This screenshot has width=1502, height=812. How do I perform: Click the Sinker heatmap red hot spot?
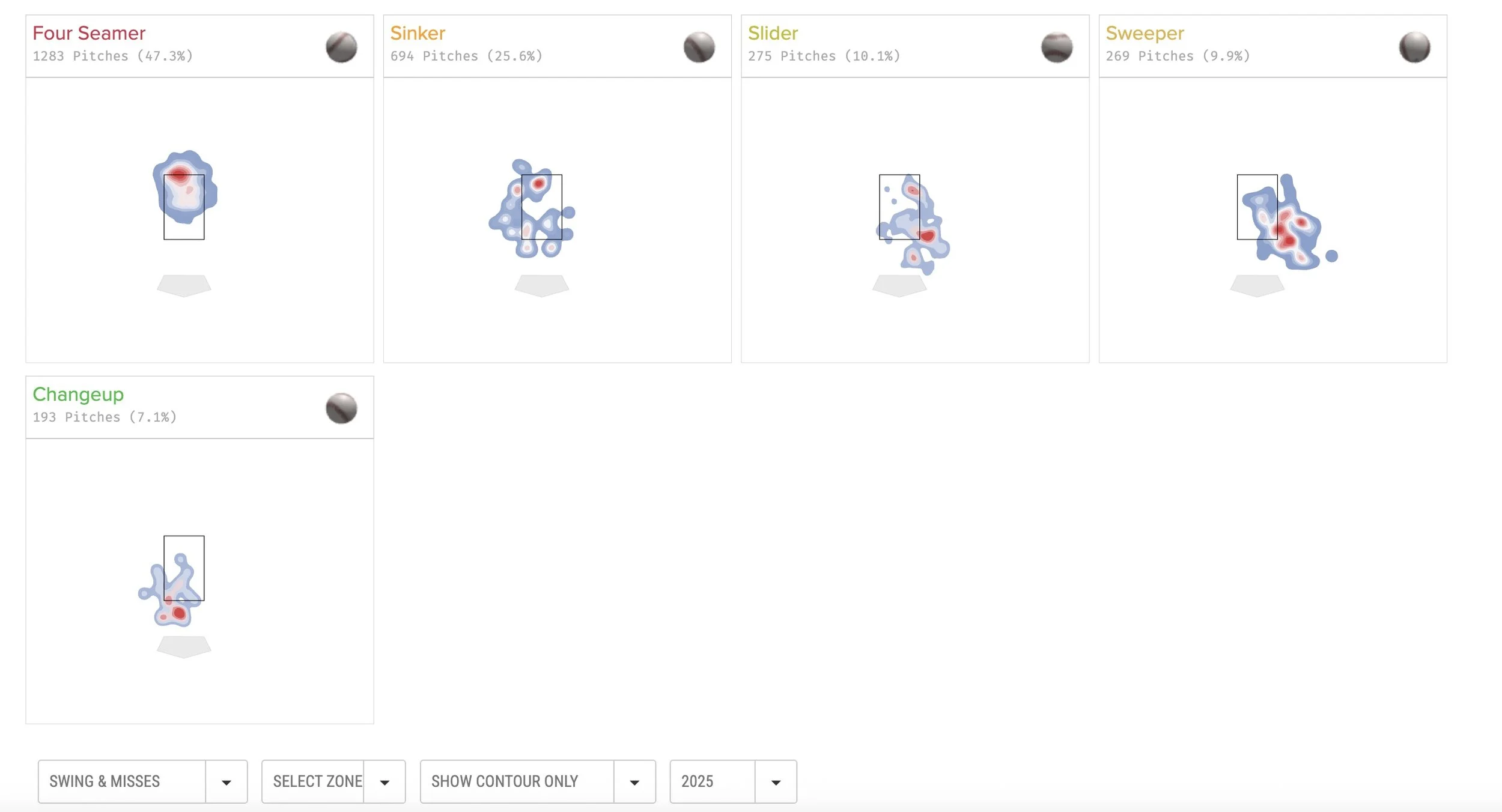coord(539,183)
